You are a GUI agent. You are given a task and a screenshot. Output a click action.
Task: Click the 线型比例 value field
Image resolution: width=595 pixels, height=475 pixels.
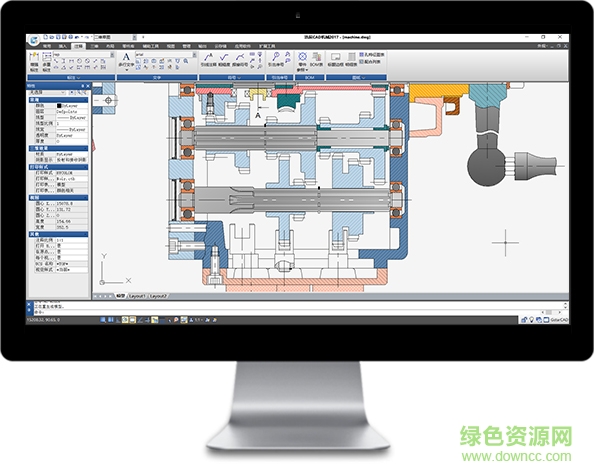[72, 123]
